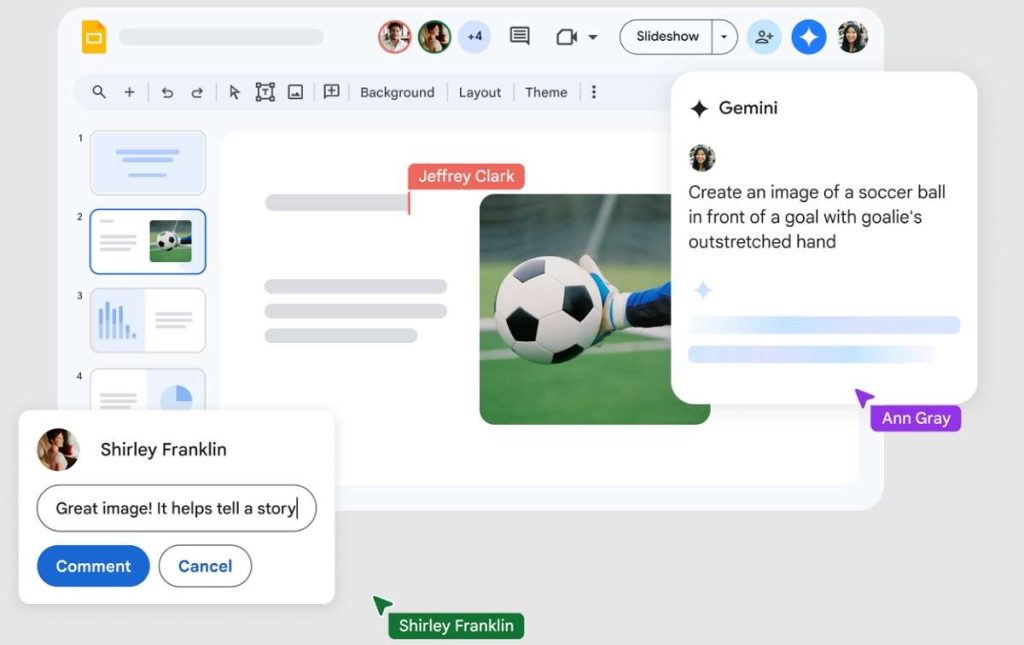Click the Comment button
The width and height of the screenshot is (1024, 645).
click(93, 566)
